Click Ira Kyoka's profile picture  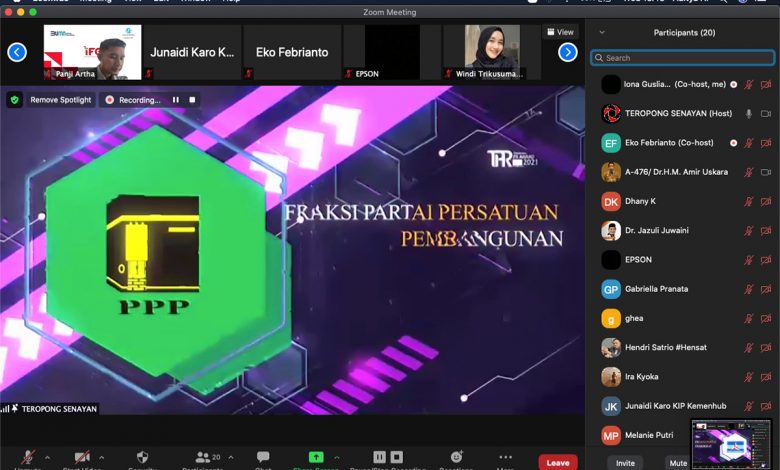tap(611, 377)
